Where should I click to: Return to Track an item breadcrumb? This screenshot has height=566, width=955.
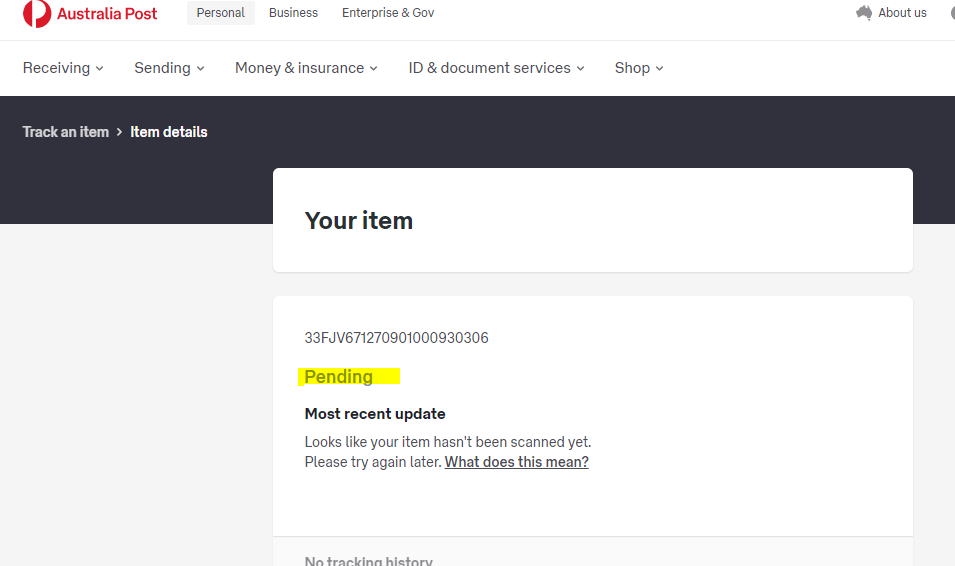coord(66,132)
